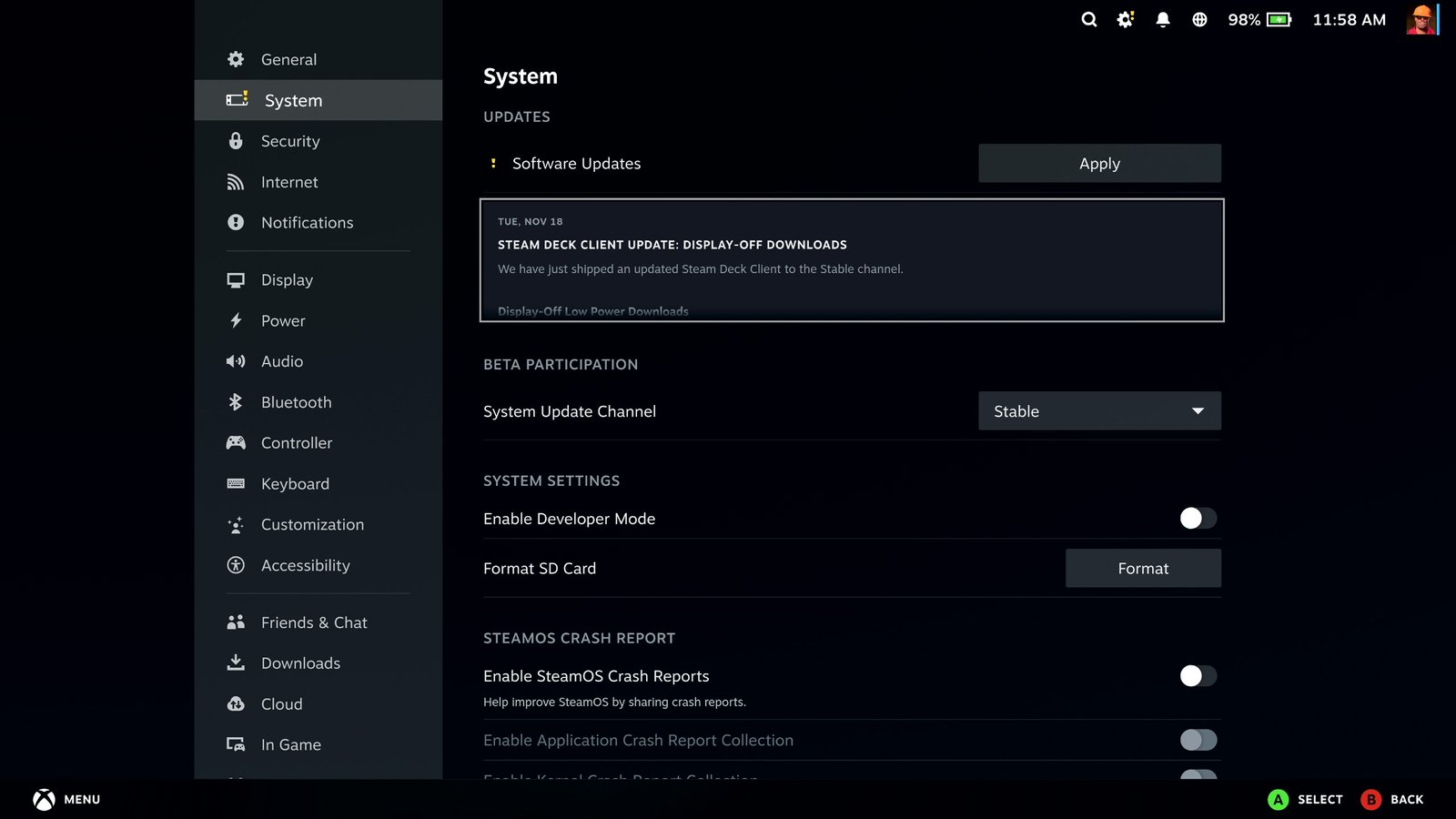
Task: Open Accessibility settings via the person icon
Action: [235, 565]
